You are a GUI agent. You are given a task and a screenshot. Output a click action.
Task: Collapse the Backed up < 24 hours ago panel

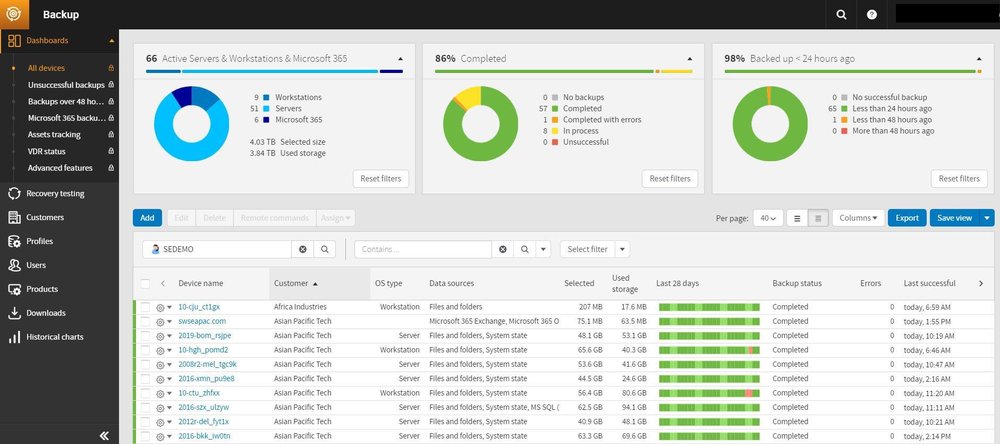(x=979, y=59)
